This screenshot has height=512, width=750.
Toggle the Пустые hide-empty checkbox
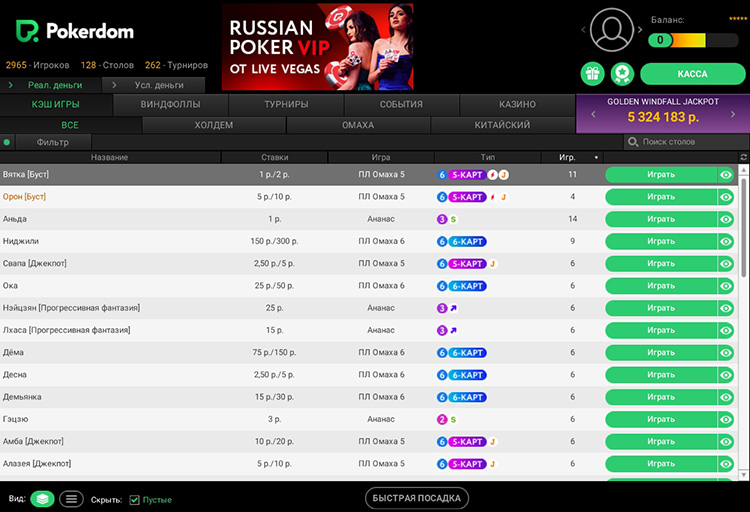point(134,500)
